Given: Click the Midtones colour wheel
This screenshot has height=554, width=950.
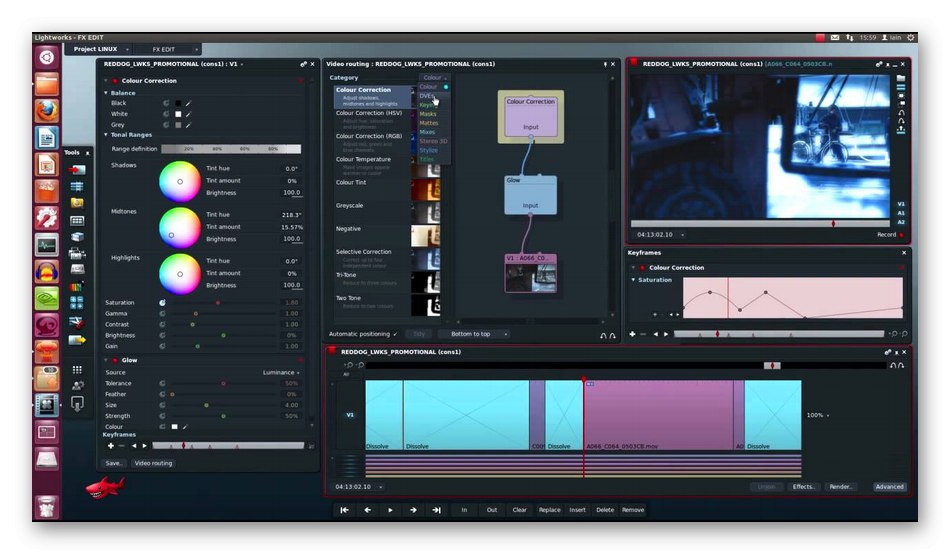Looking at the screenshot, I should pos(180,227).
